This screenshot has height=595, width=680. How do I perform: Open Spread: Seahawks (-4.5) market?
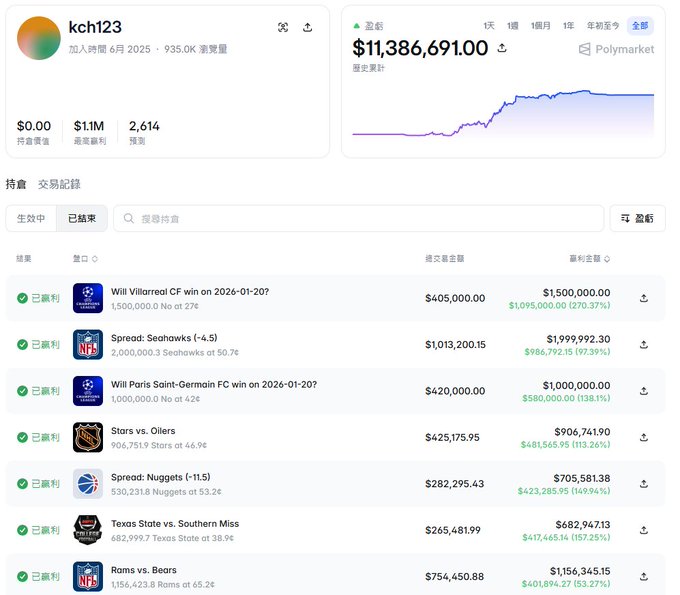click(164, 338)
